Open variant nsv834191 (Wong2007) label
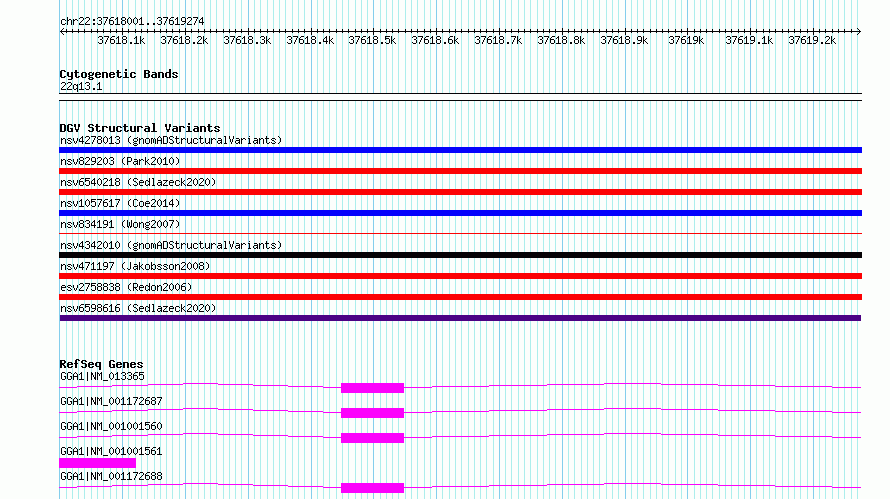The height and width of the screenshot is (499, 890). 120,224
